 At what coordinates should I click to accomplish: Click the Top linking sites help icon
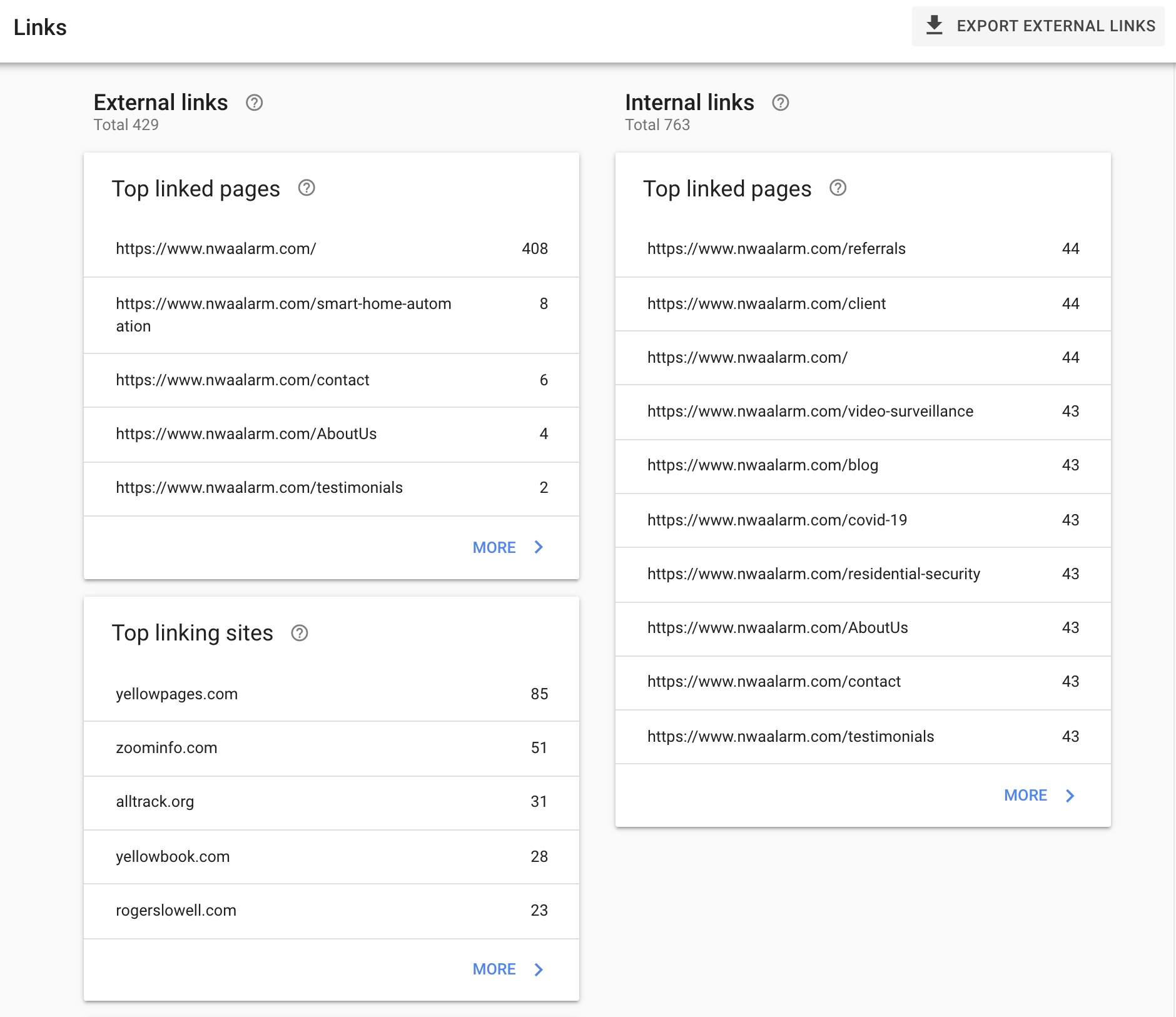click(x=300, y=633)
